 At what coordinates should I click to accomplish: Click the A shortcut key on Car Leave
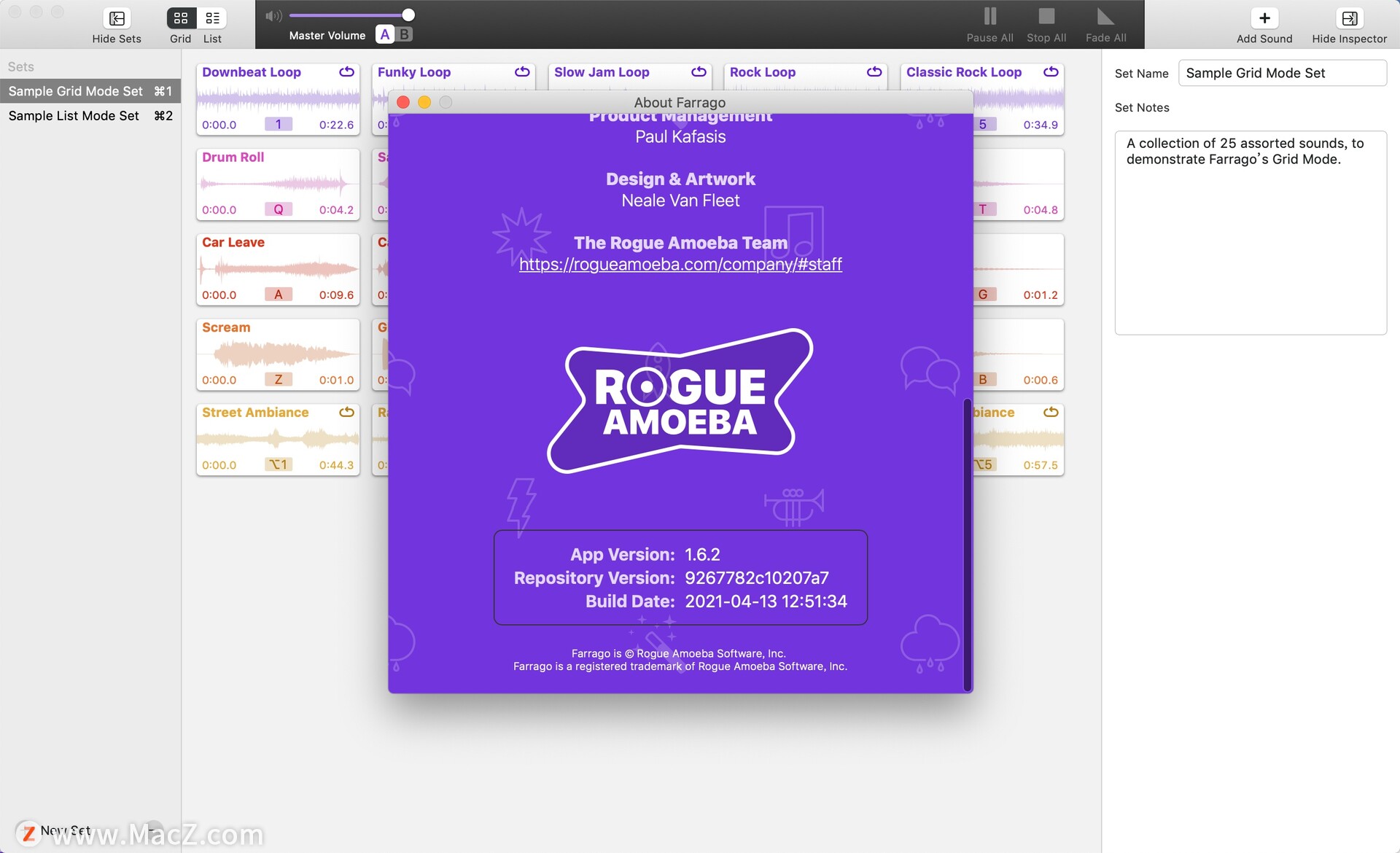[279, 295]
